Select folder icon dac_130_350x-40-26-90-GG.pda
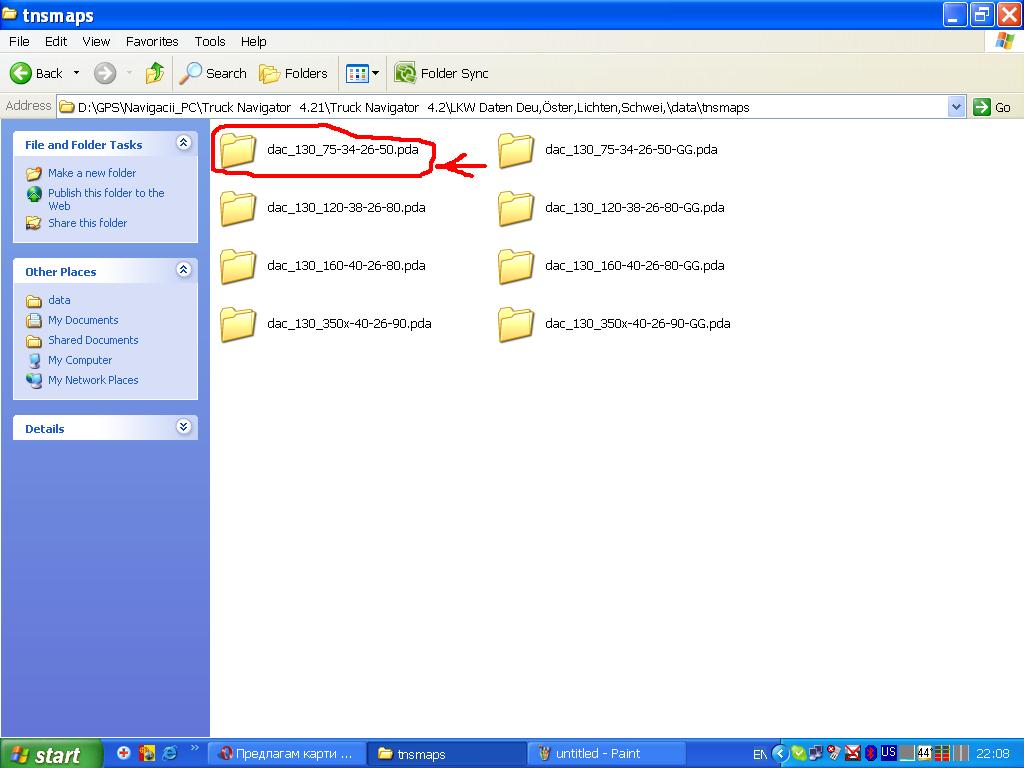 click(x=516, y=325)
